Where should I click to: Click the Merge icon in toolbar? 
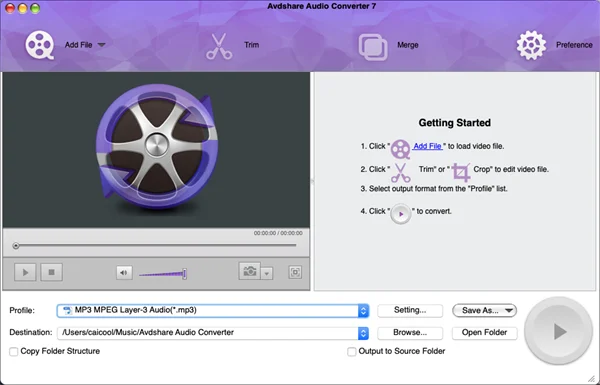coord(373,47)
